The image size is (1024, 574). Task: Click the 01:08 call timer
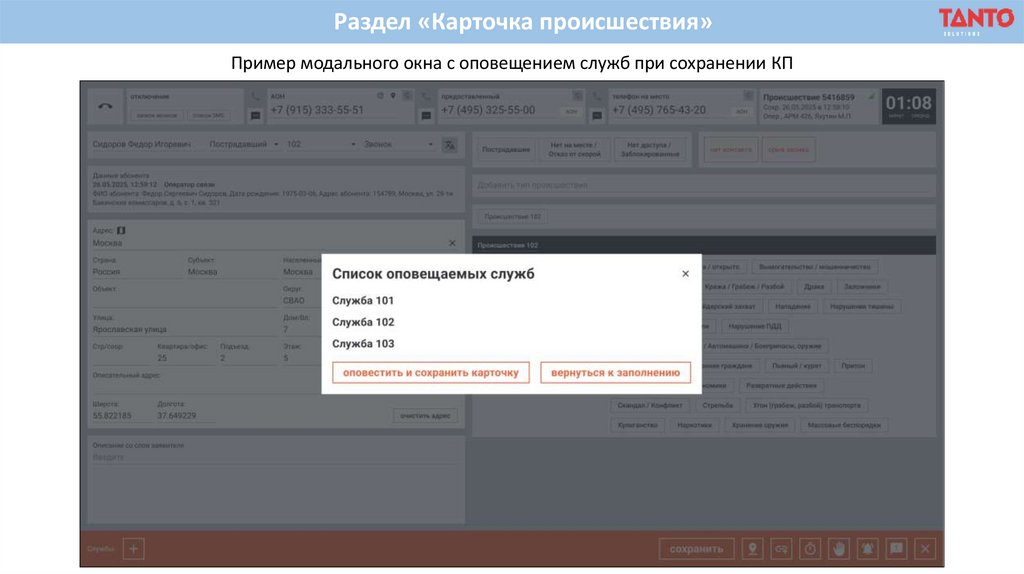click(908, 106)
